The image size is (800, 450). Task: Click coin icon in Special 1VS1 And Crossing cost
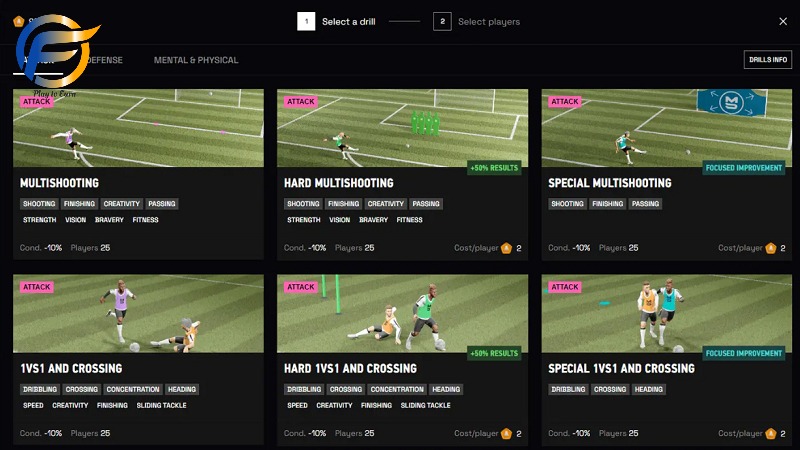coord(770,434)
